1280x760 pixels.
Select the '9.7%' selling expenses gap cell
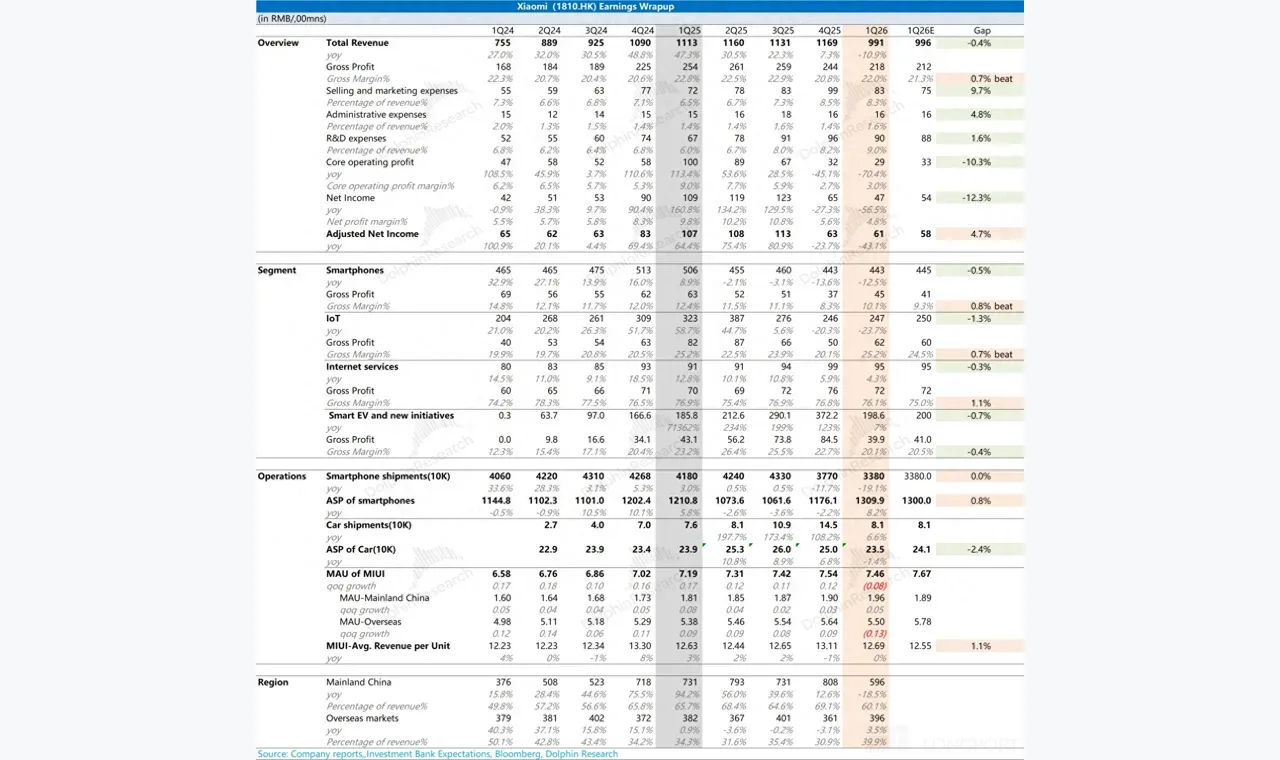tap(980, 91)
